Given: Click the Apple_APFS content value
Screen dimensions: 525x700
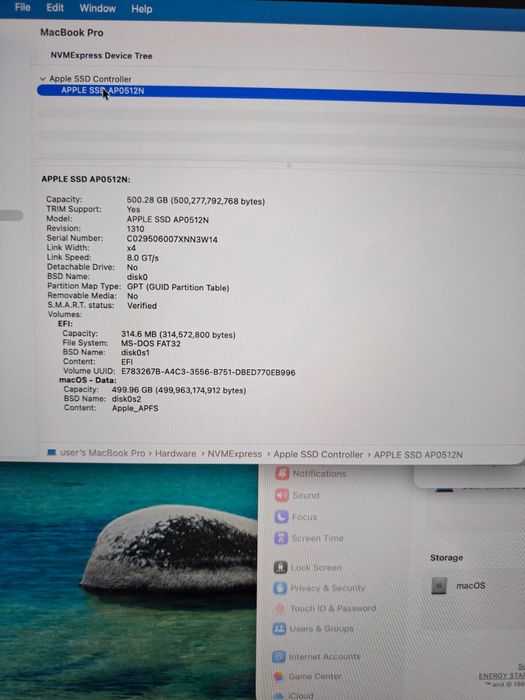Looking at the screenshot, I should click(x=135, y=408).
